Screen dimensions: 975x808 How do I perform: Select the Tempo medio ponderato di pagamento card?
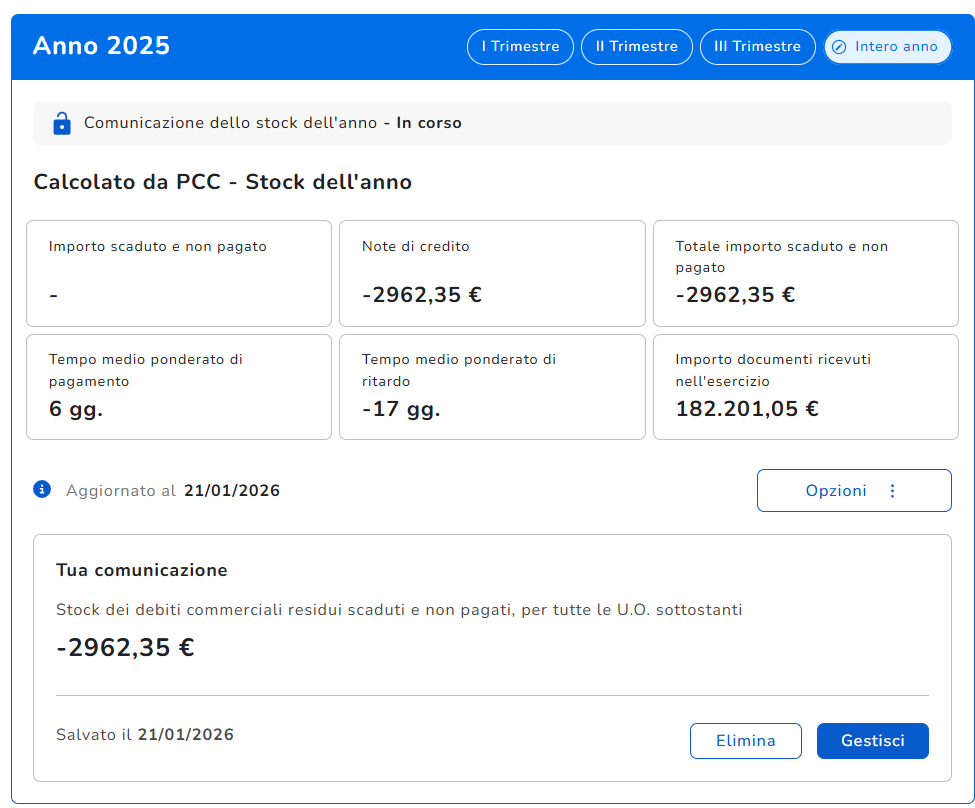click(179, 387)
